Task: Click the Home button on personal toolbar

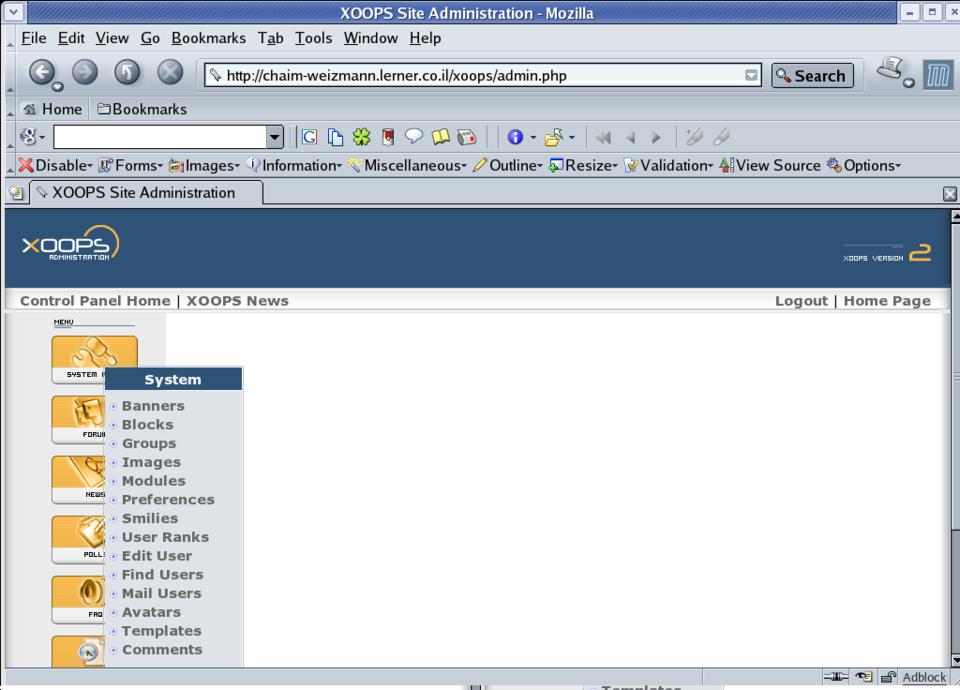Action: tap(53, 109)
